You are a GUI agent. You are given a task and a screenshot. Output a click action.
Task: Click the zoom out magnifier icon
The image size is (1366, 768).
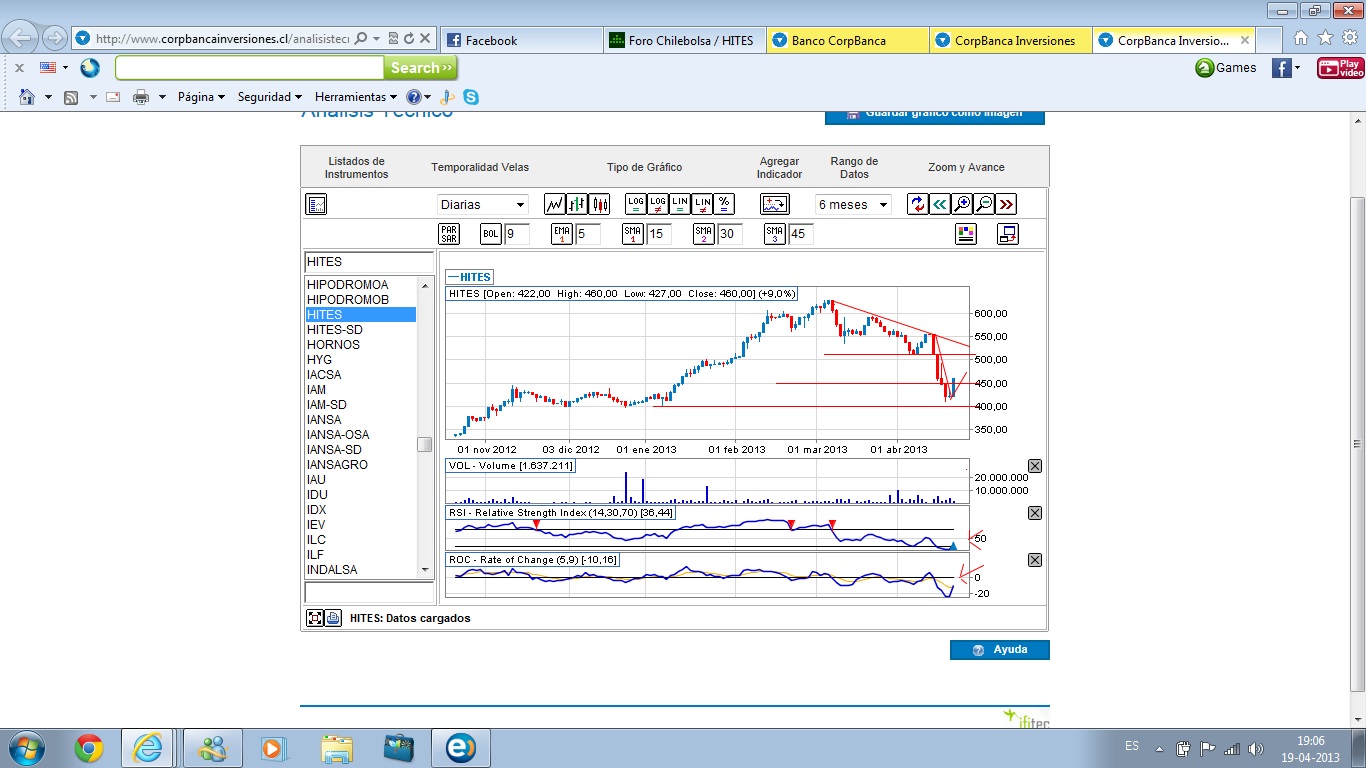pos(984,204)
